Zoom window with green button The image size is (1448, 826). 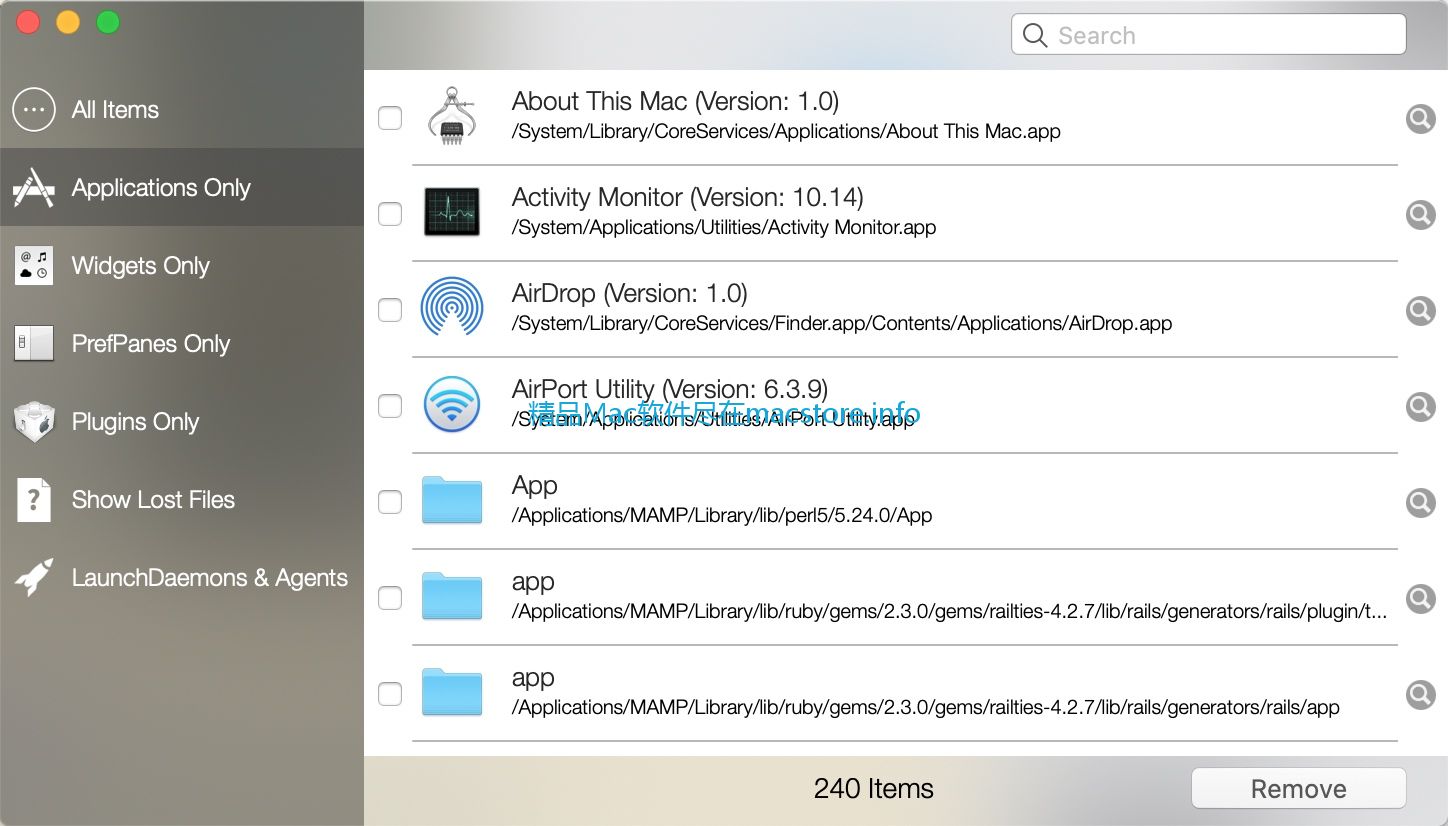(108, 22)
